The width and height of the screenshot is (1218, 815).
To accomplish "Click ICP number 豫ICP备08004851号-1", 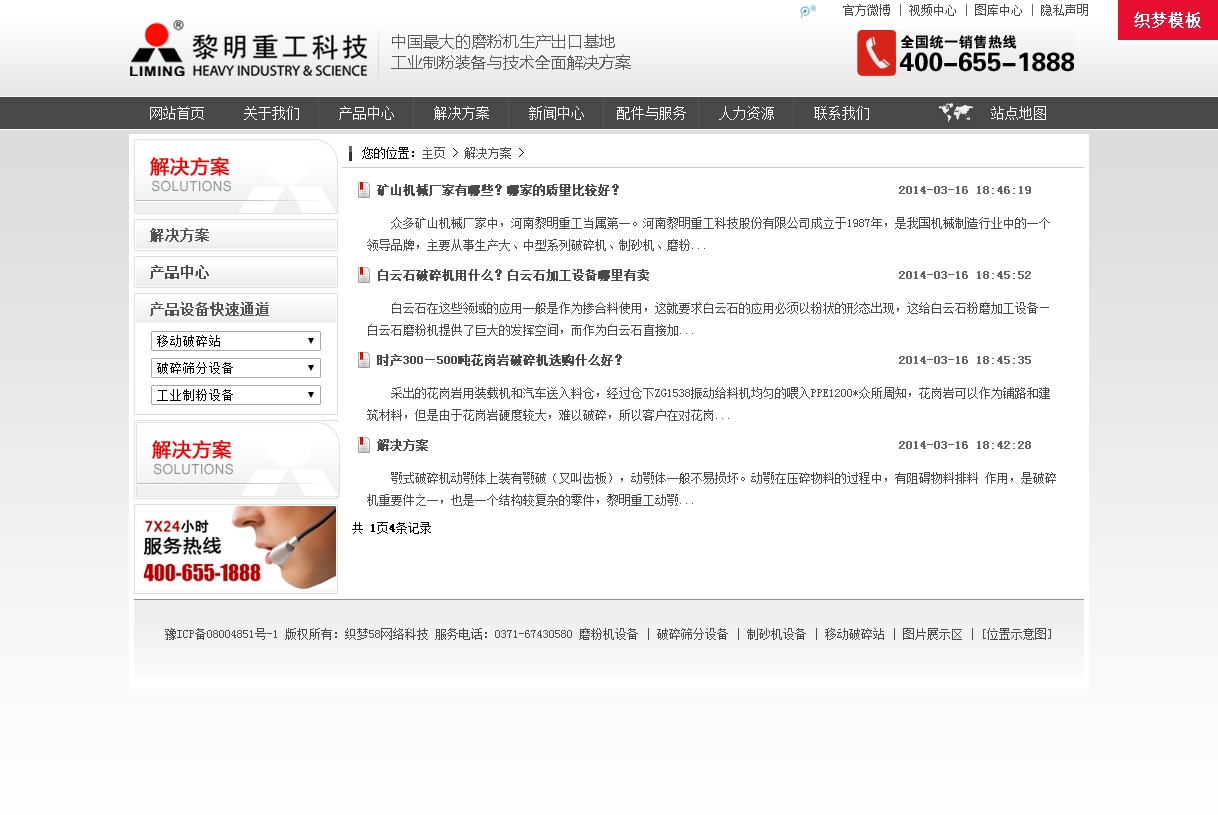I will point(221,634).
